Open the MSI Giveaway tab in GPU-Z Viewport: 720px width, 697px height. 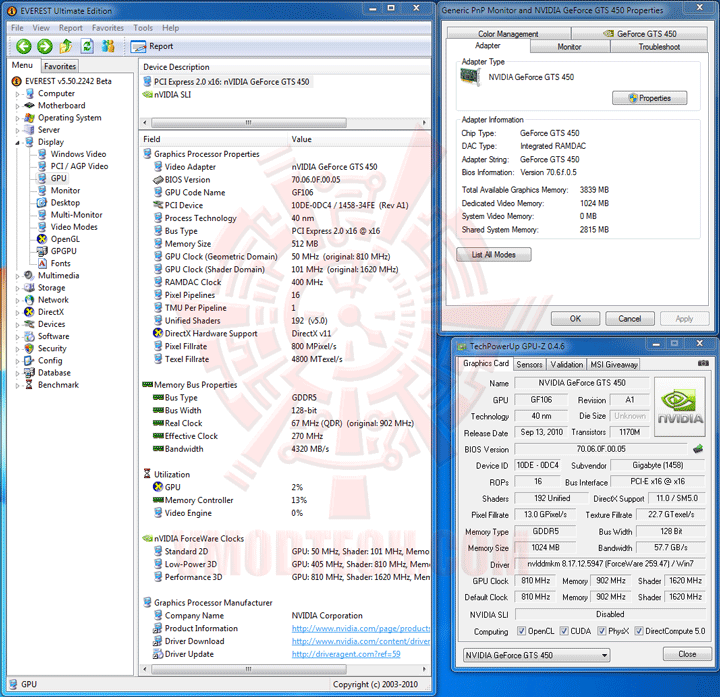pos(613,365)
